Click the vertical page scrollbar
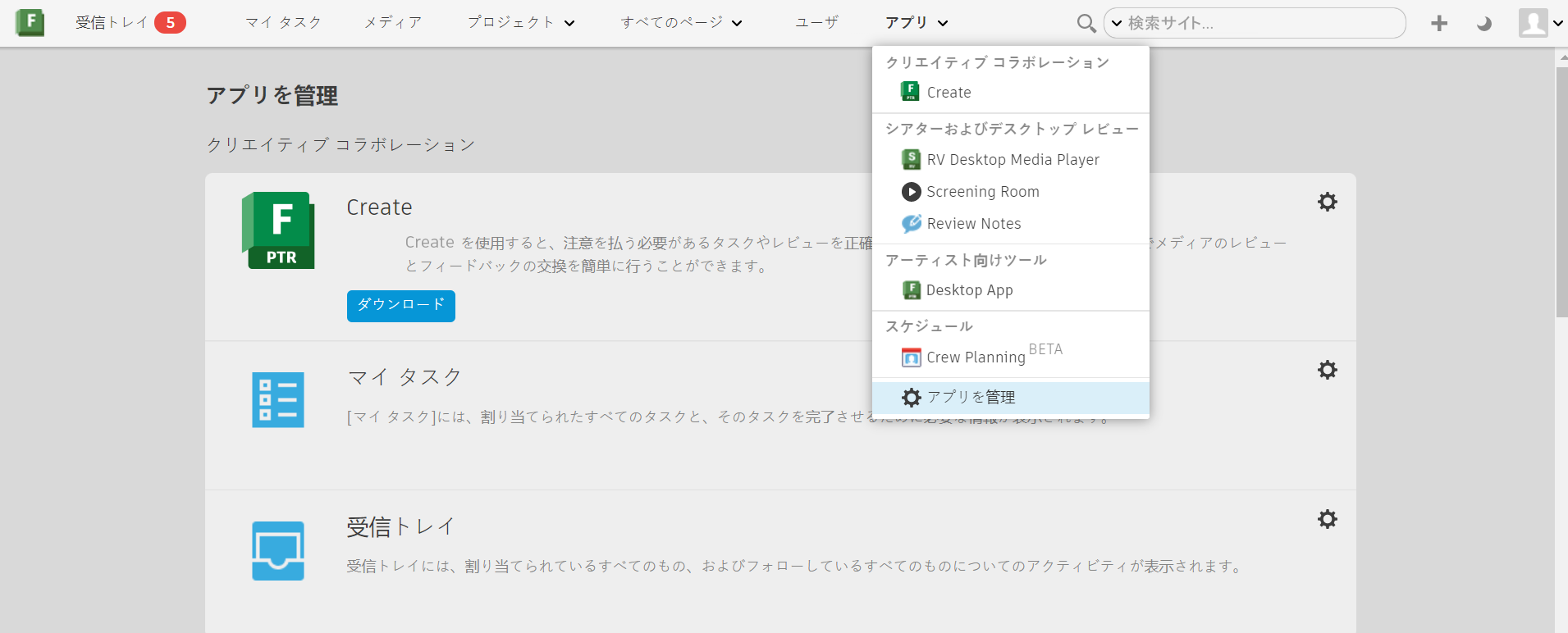Image resolution: width=1568 pixels, height=633 pixels. coord(1561,193)
